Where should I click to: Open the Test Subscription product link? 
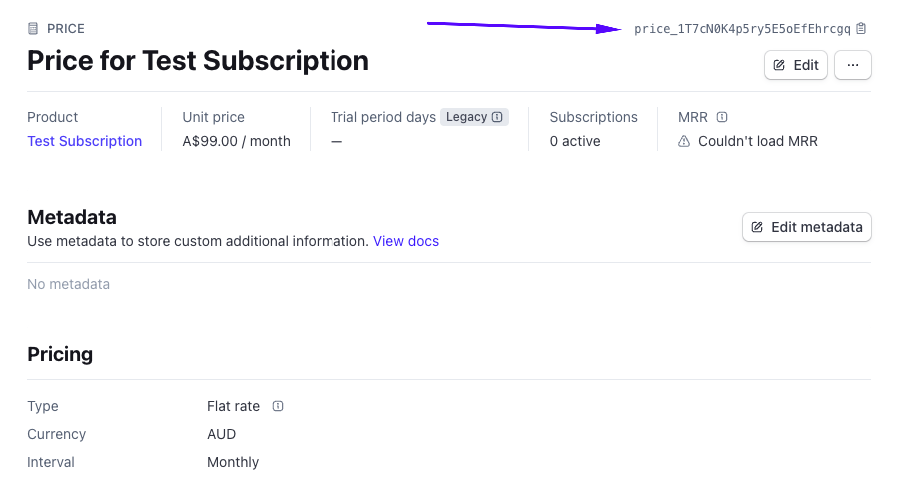[85, 141]
